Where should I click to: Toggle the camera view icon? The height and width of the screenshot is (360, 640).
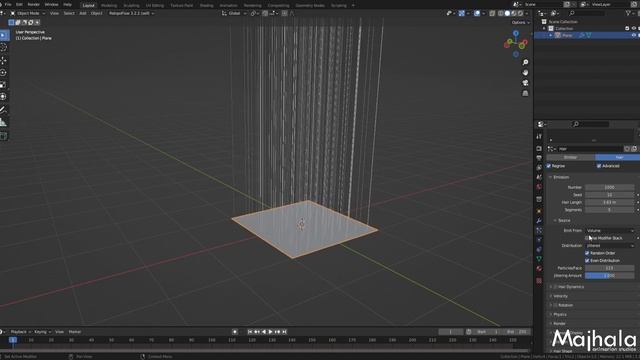point(525,83)
